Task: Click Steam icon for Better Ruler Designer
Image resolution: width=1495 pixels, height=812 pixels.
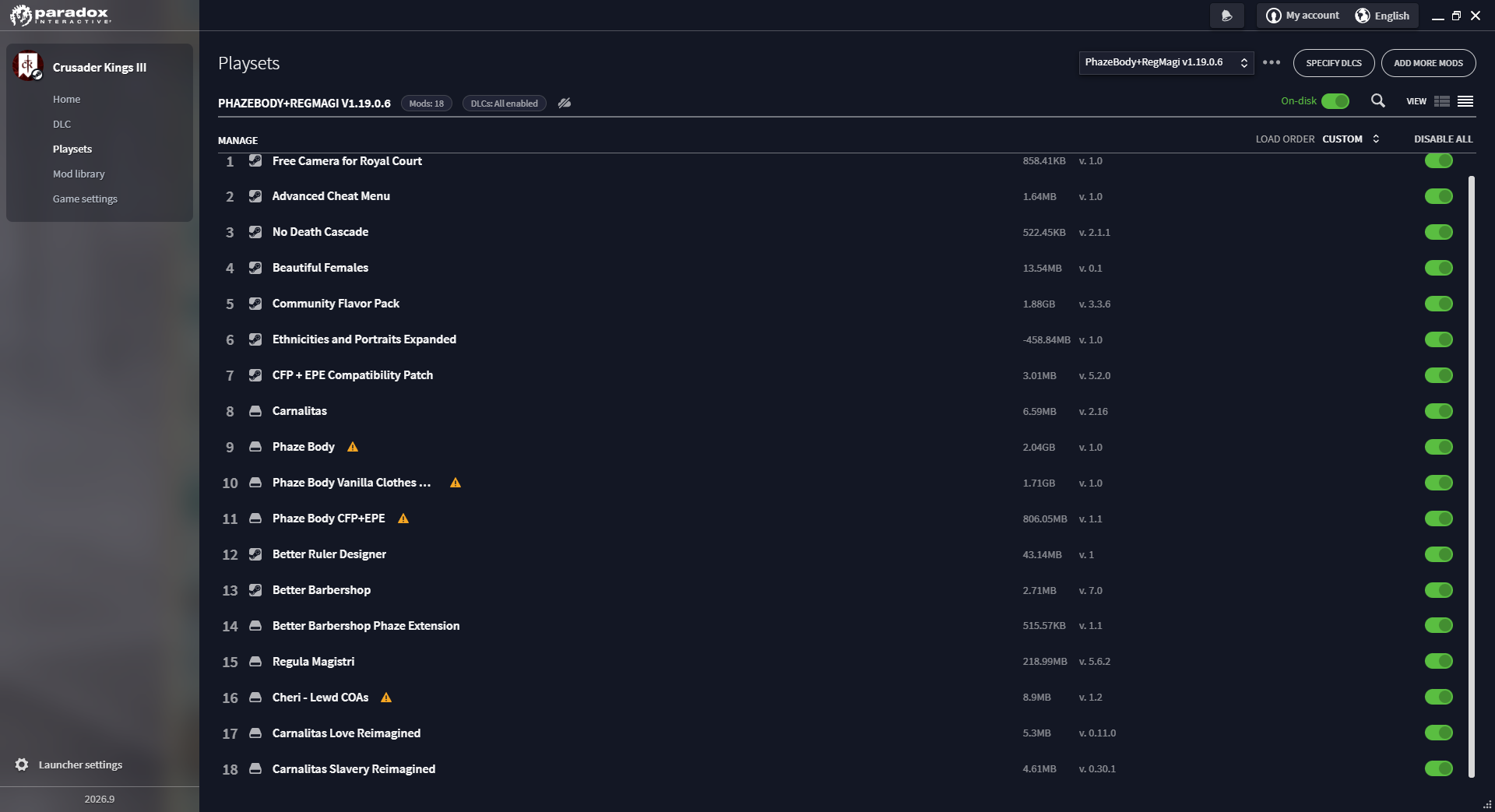Action: click(x=255, y=554)
